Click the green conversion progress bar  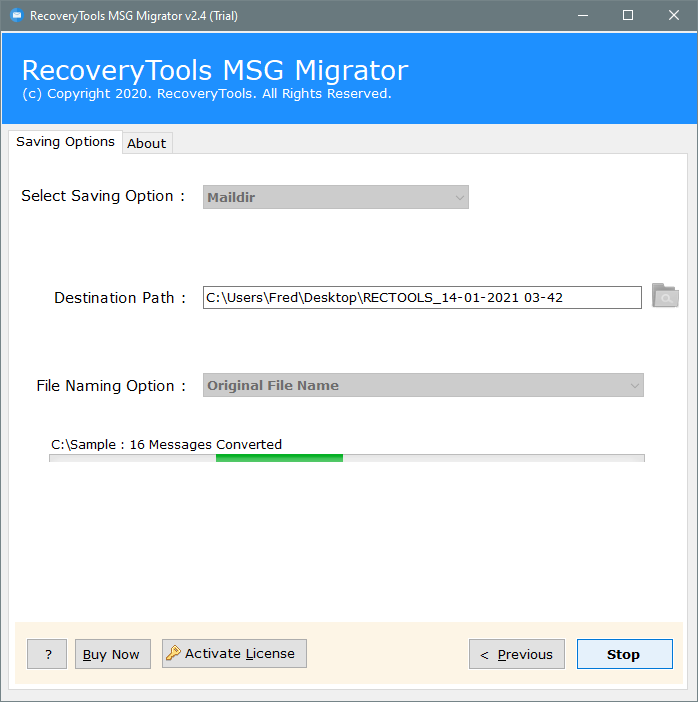(x=347, y=458)
